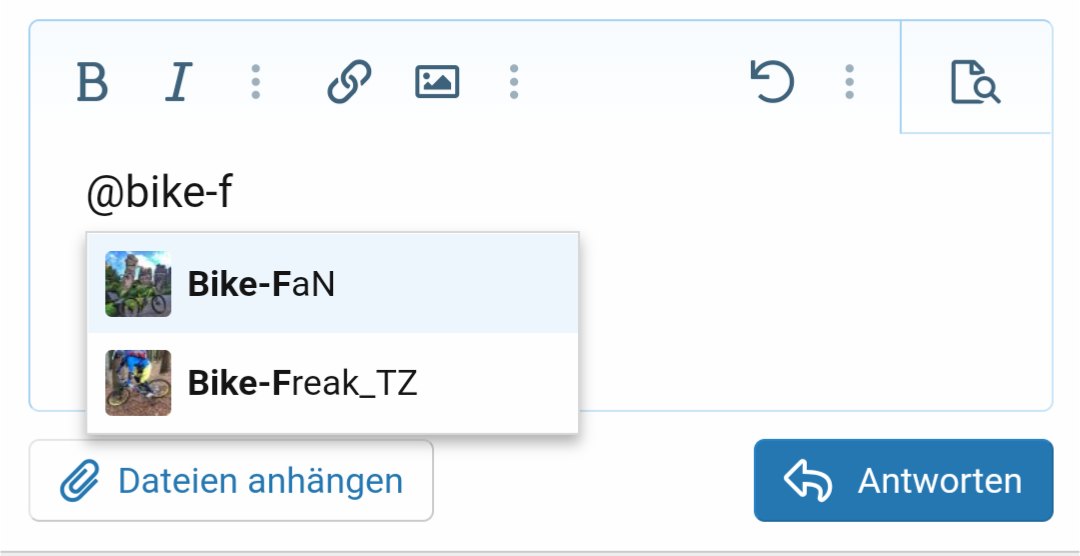Click the reply arrow icon in Antworten

coord(808,480)
